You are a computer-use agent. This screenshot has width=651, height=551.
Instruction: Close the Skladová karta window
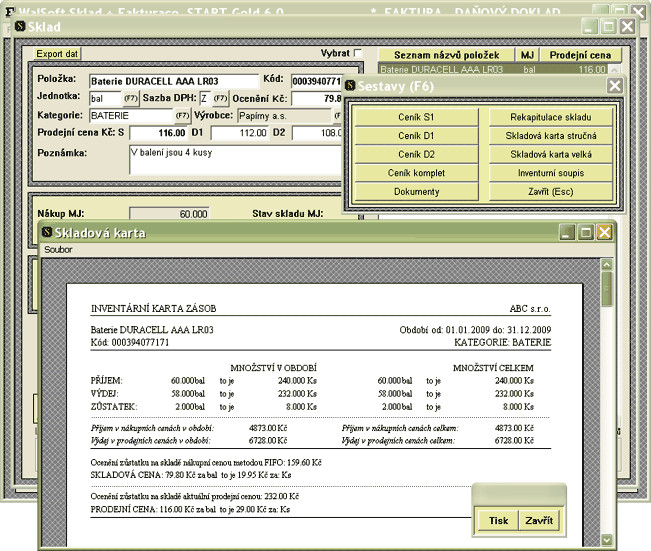604,232
